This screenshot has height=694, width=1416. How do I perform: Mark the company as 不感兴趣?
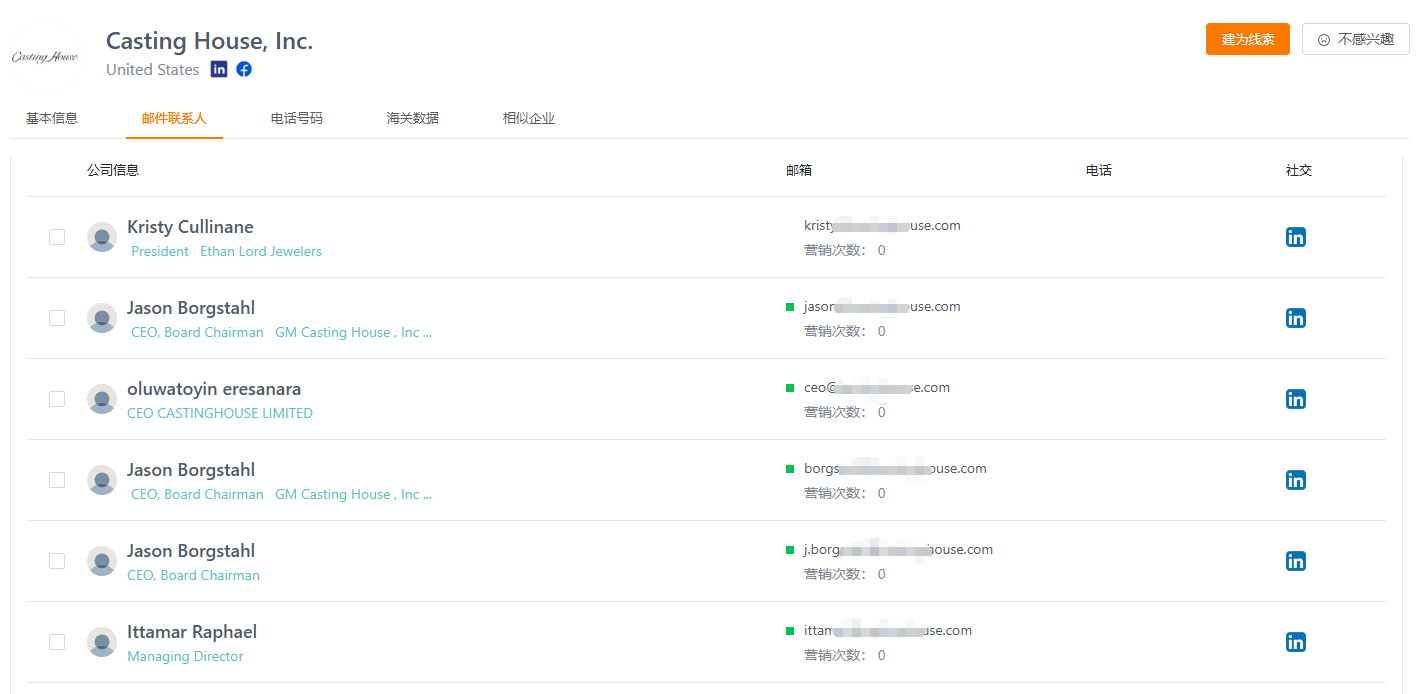(1356, 39)
